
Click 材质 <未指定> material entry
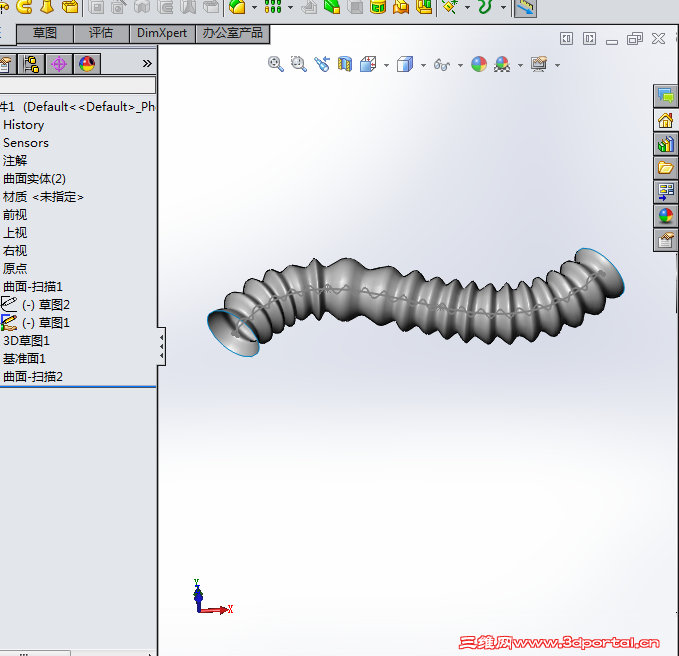click(x=43, y=197)
